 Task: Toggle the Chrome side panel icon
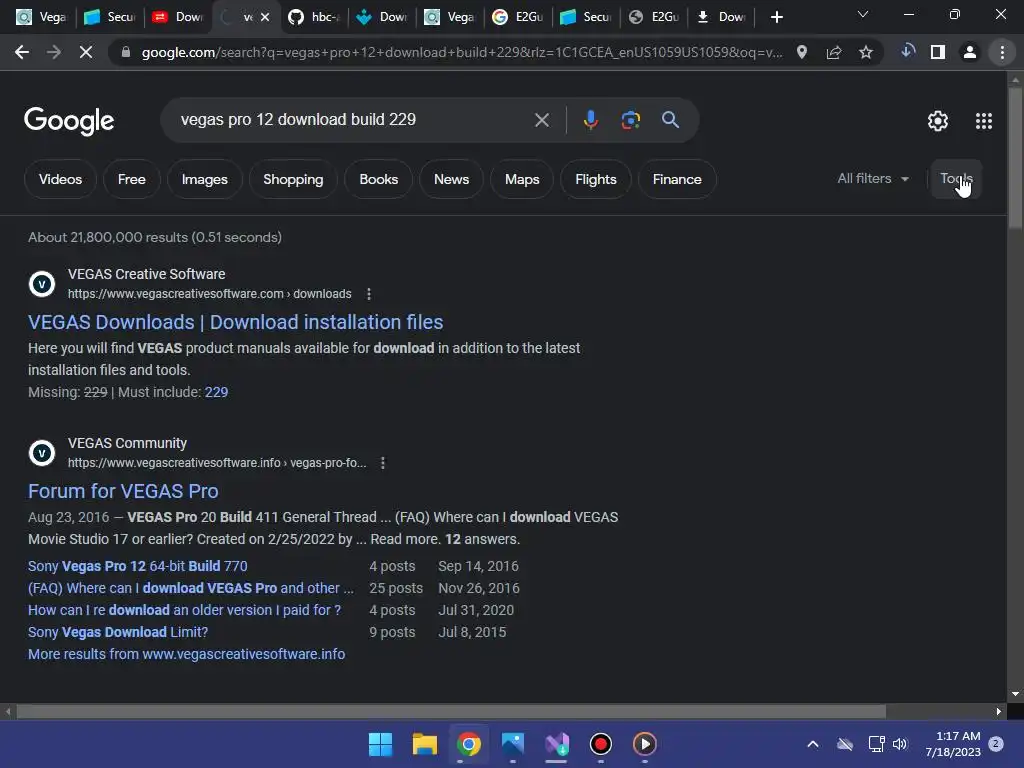938,52
